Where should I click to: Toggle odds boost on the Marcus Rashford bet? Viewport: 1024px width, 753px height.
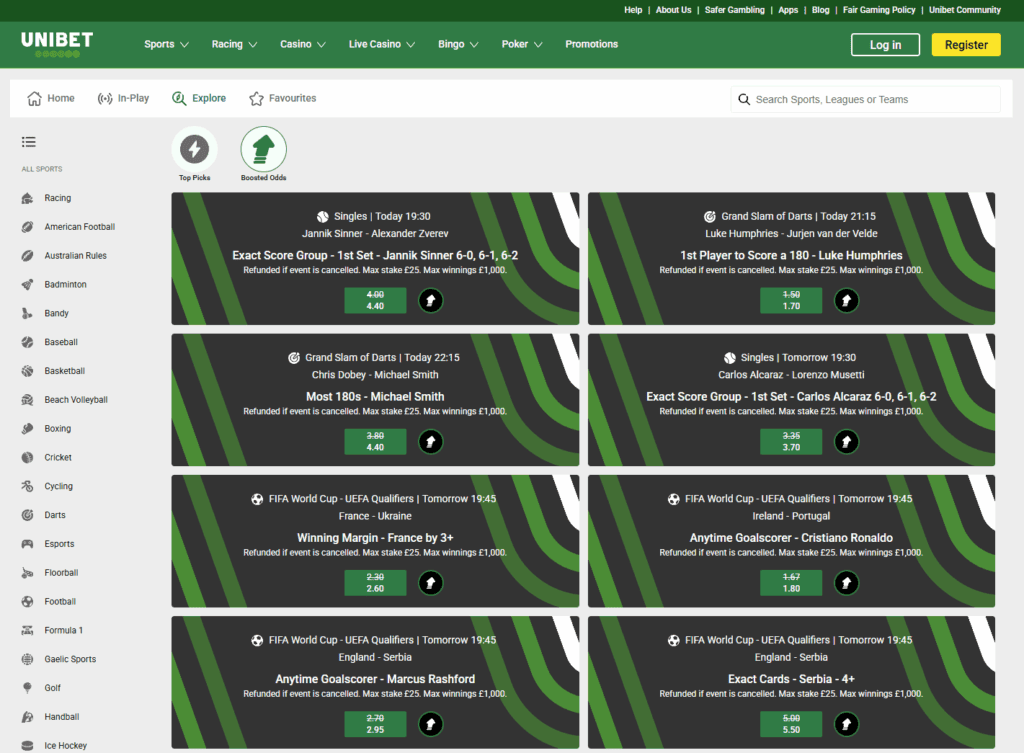tap(430, 723)
